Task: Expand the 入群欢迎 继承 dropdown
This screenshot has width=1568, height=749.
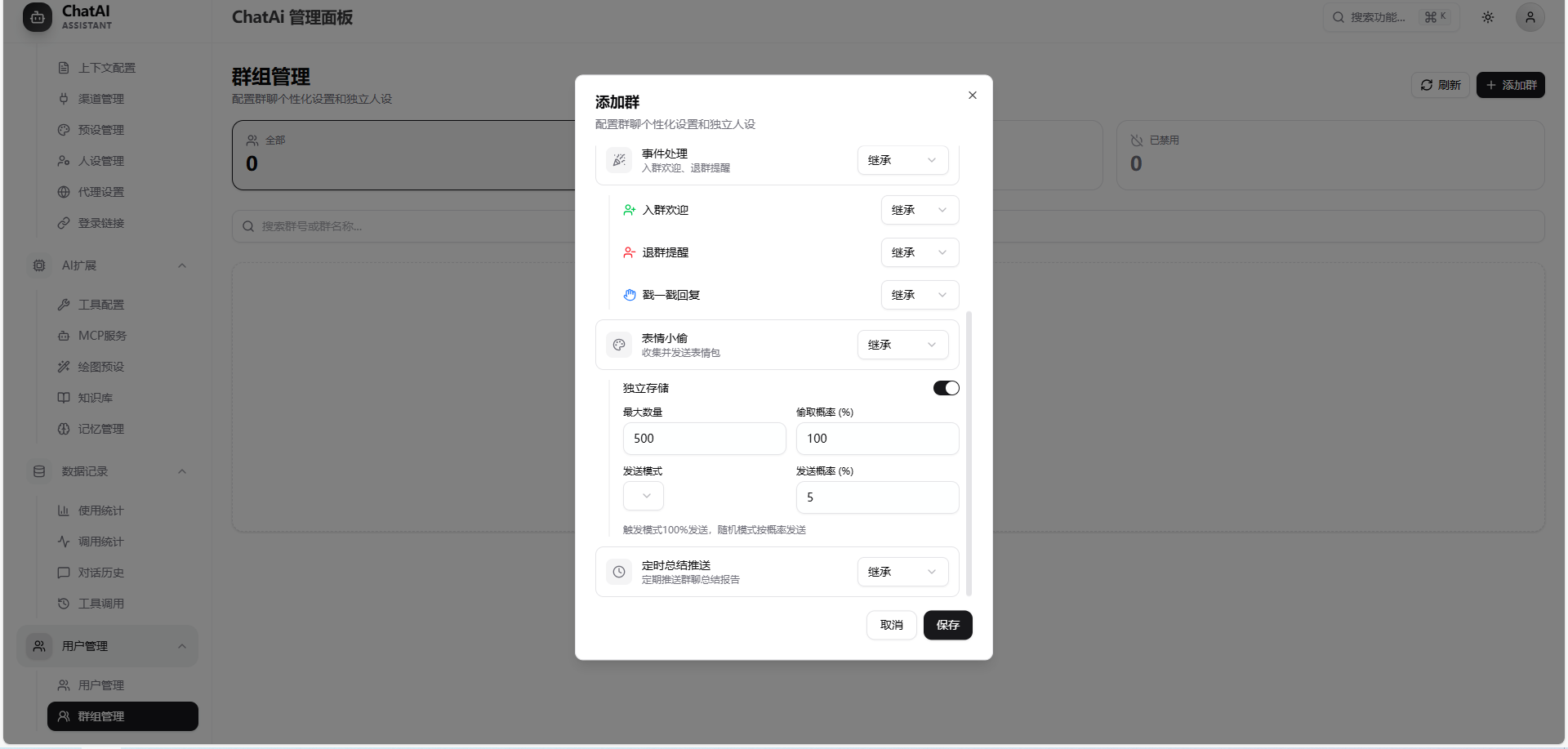Action: tap(920, 209)
